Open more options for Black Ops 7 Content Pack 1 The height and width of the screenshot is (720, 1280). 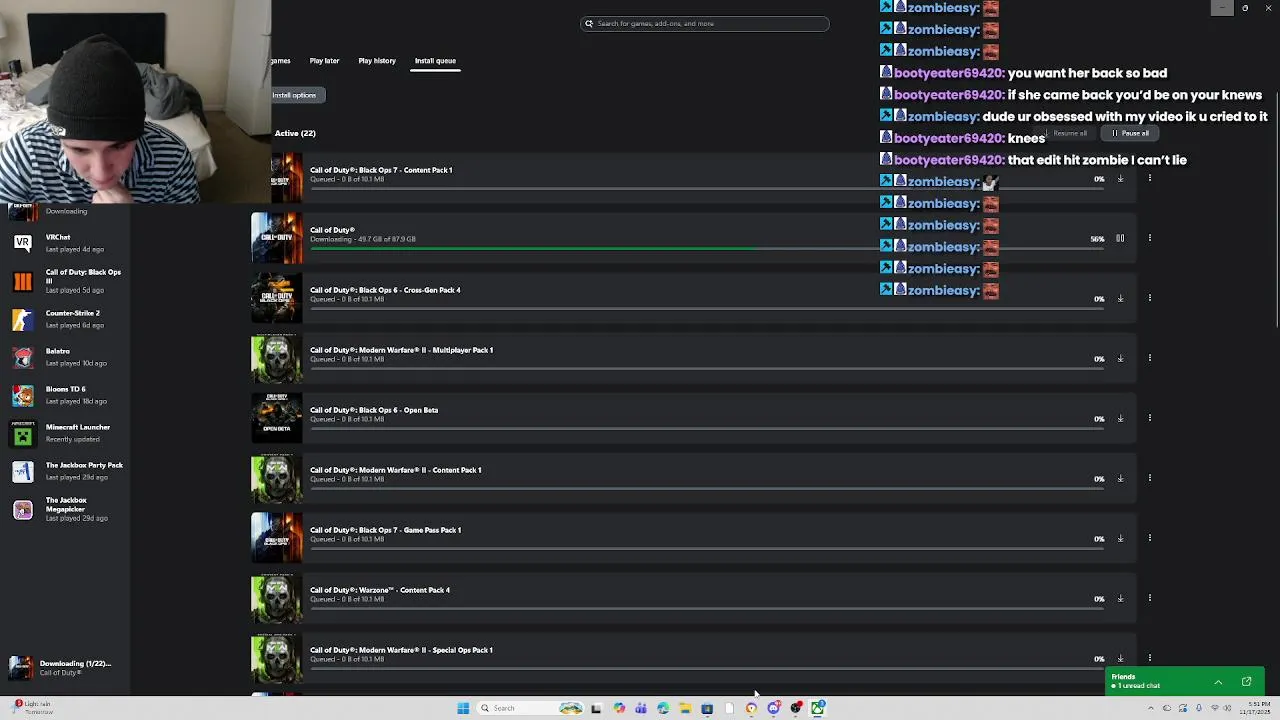tap(1150, 178)
